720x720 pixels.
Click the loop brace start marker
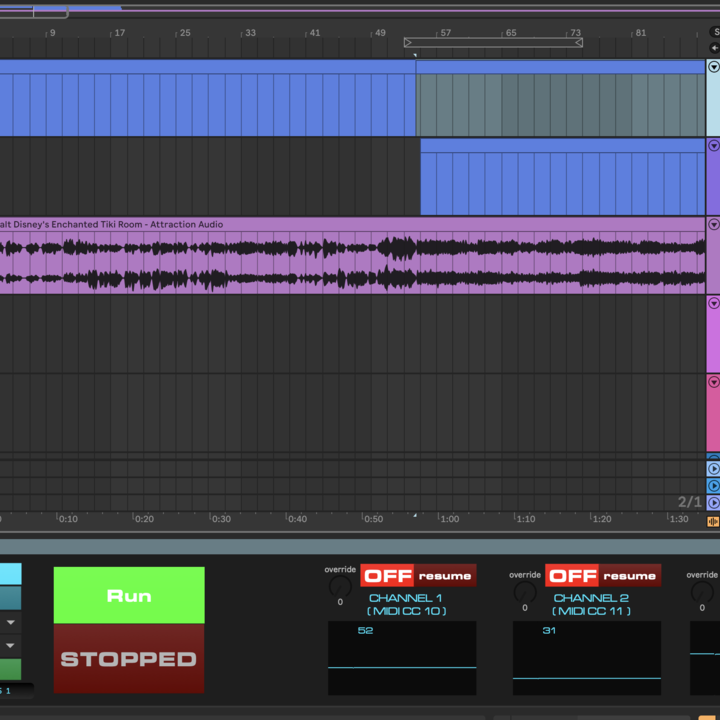pyautogui.click(x=408, y=42)
